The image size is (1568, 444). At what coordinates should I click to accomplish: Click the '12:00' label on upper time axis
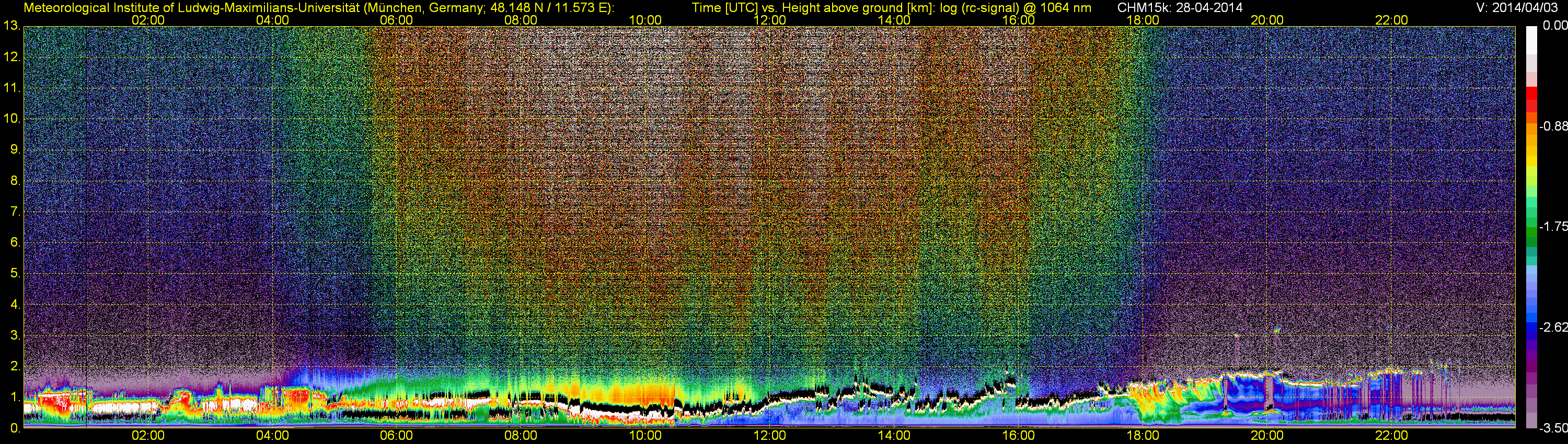coord(769,20)
